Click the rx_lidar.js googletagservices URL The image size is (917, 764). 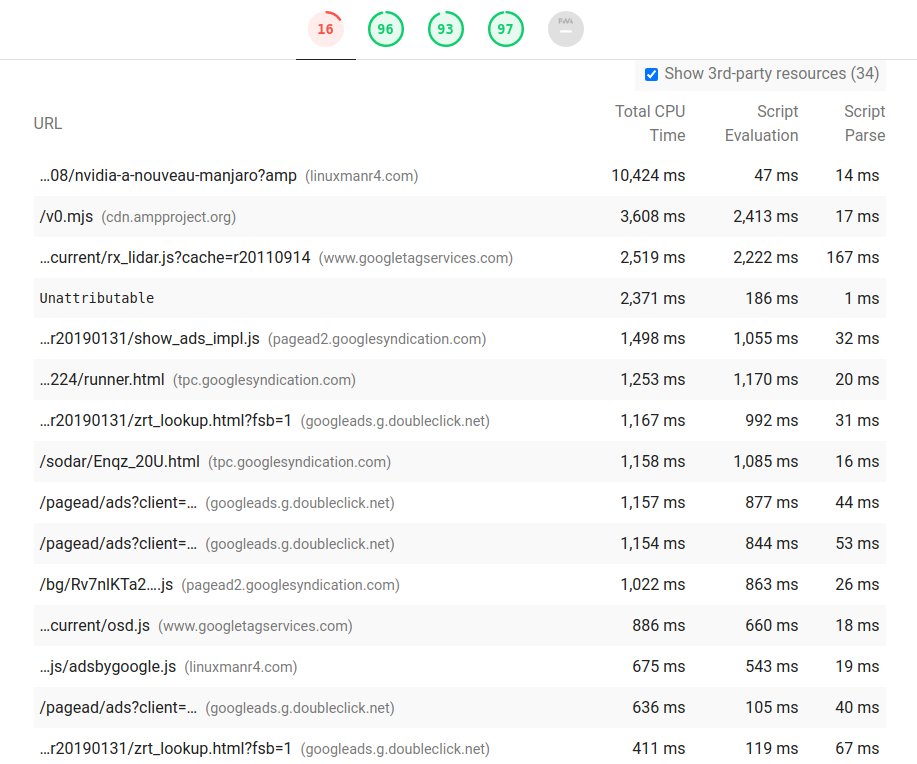click(175, 258)
